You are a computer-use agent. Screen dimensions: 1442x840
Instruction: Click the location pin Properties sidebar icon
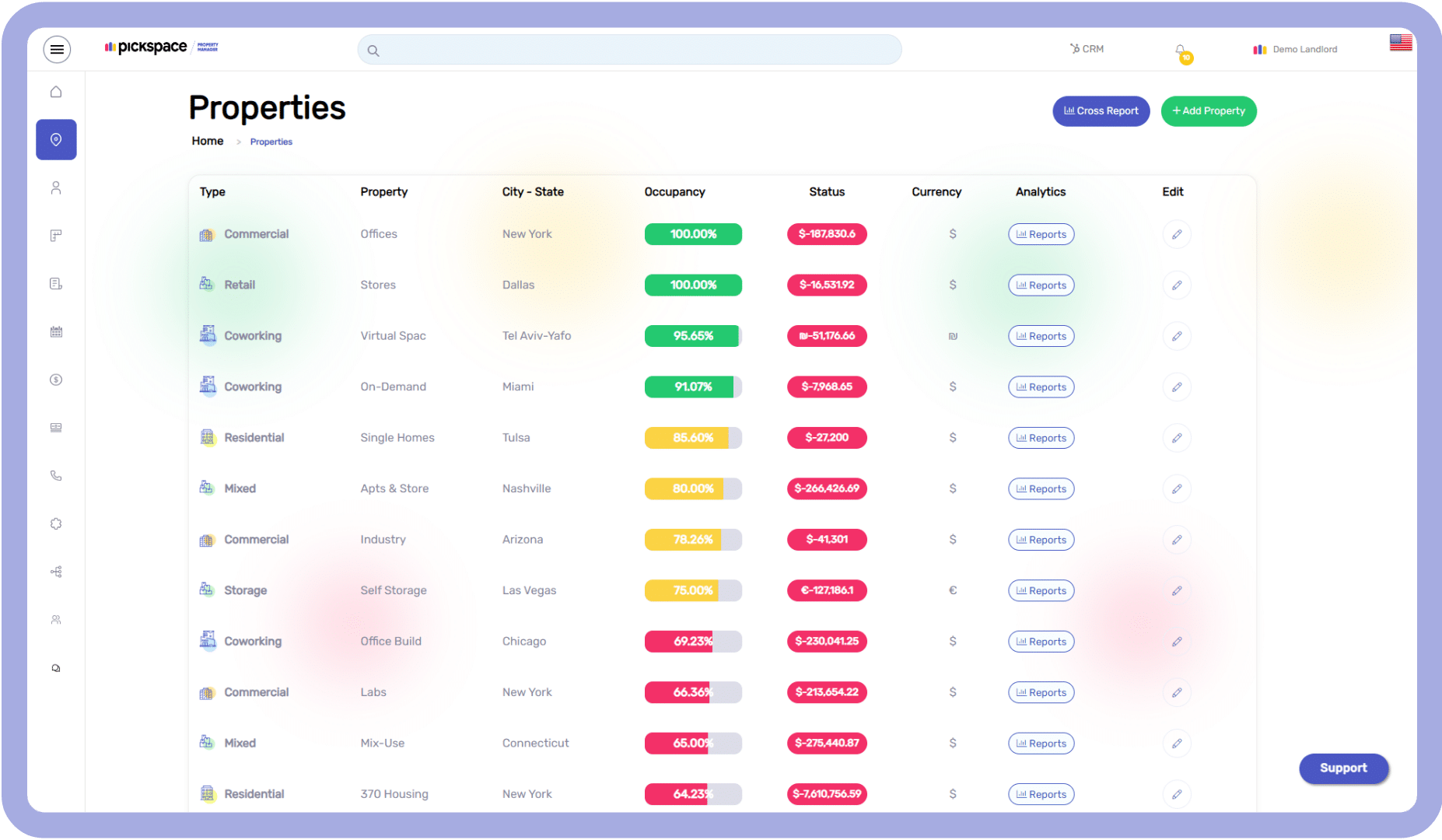point(56,140)
